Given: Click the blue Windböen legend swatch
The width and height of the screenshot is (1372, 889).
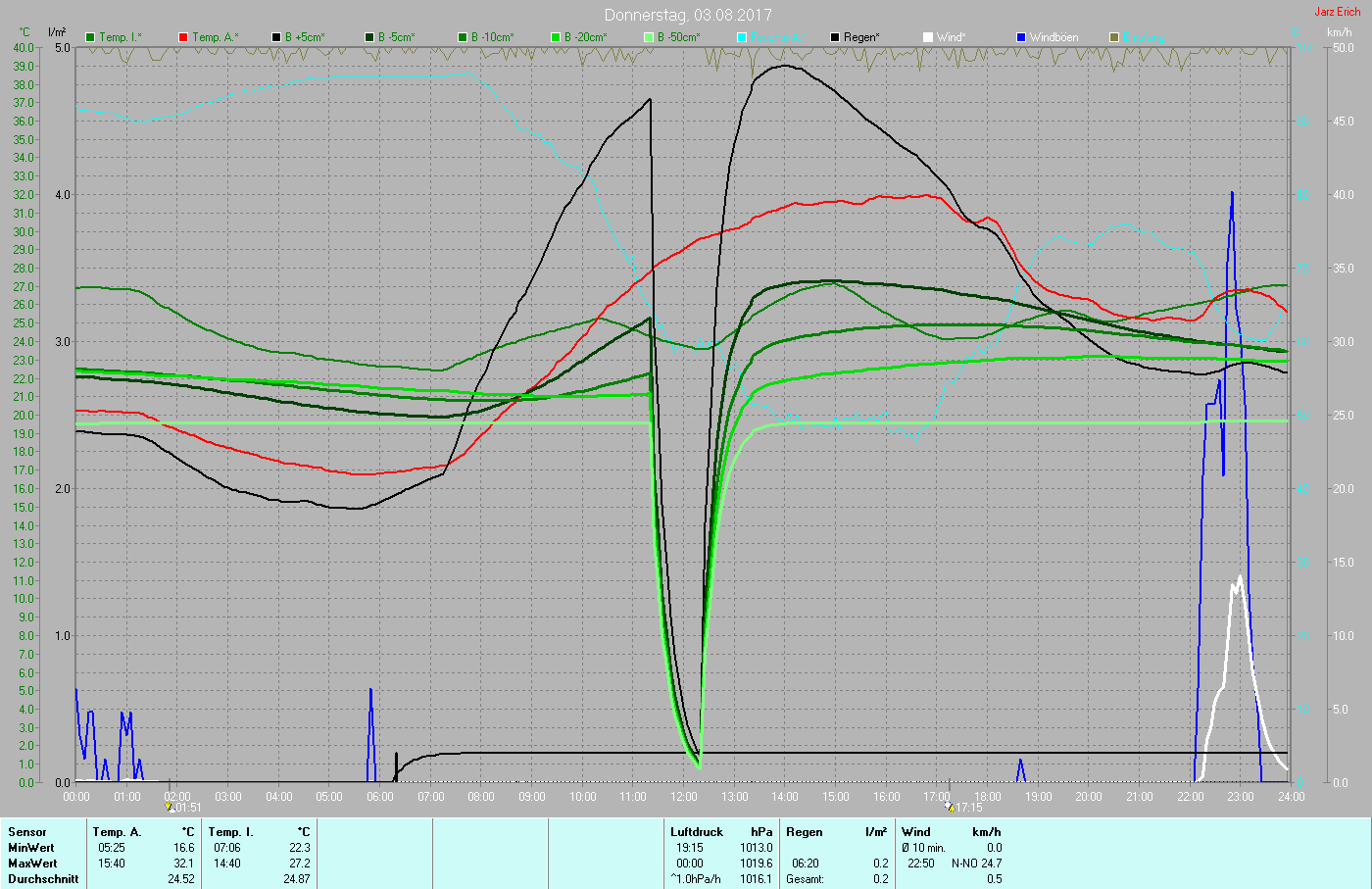Looking at the screenshot, I should point(1021,37).
